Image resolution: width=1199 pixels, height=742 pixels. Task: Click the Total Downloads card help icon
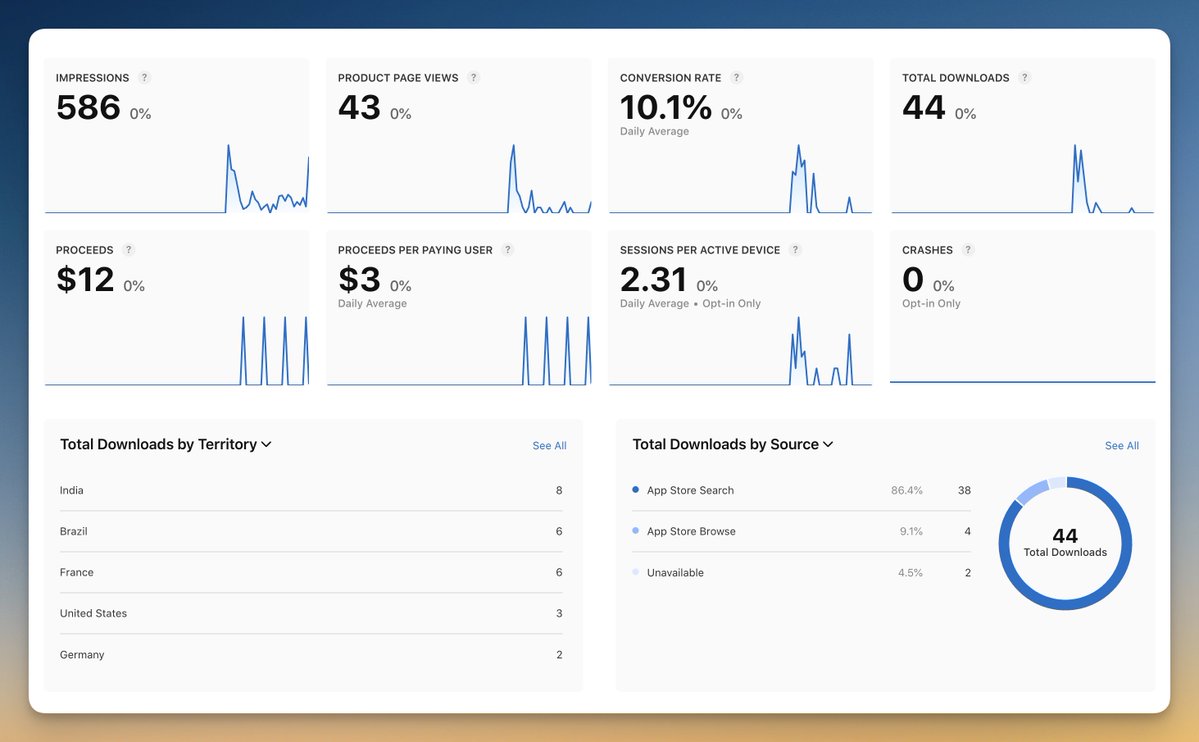coord(1025,77)
